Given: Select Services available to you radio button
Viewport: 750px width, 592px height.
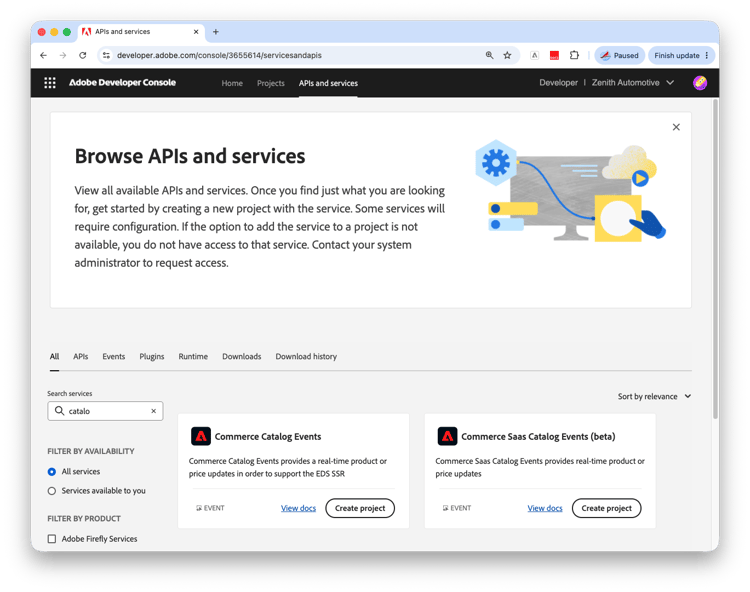Looking at the screenshot, I should (x=52, y=491).
